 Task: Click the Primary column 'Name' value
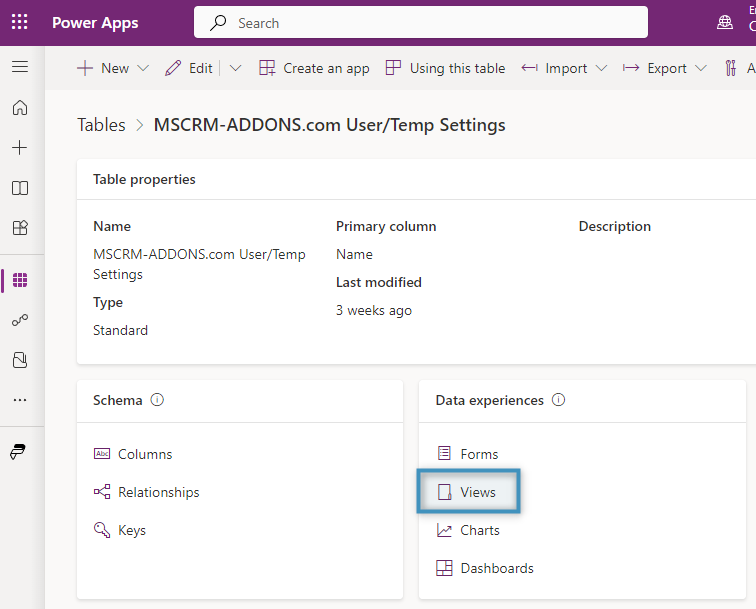click(x=354, y=255)
